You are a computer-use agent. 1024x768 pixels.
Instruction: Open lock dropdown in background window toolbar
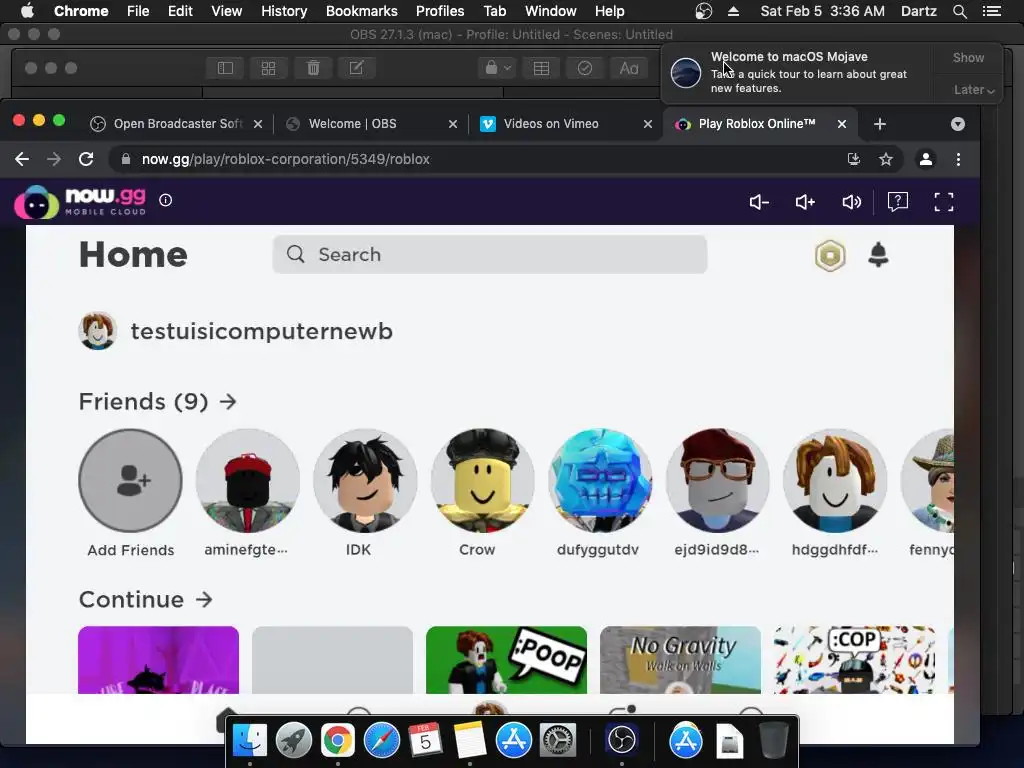(498, 68)
